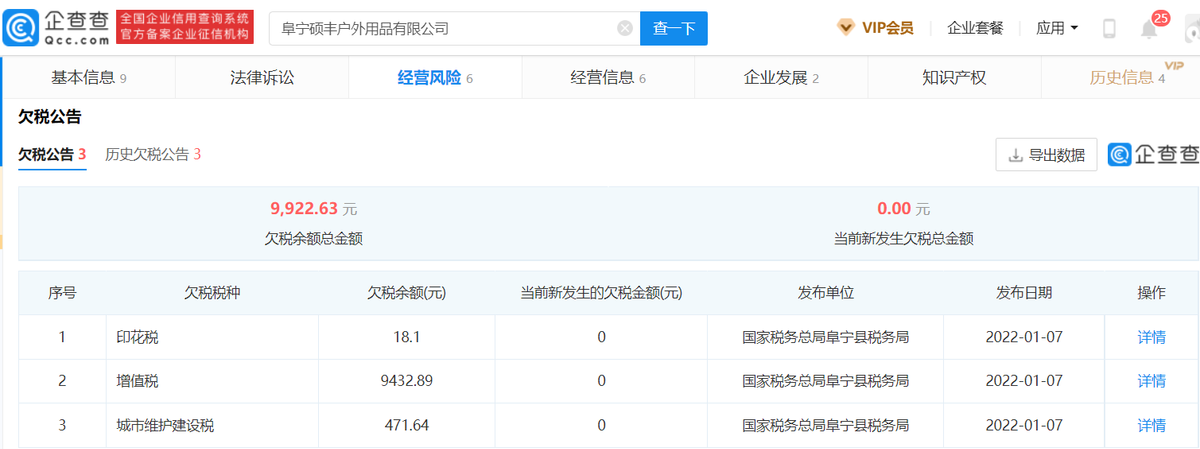Click the 0.00 new tax arrears total
1200x449 pixels.
click(x=894, y=209)
